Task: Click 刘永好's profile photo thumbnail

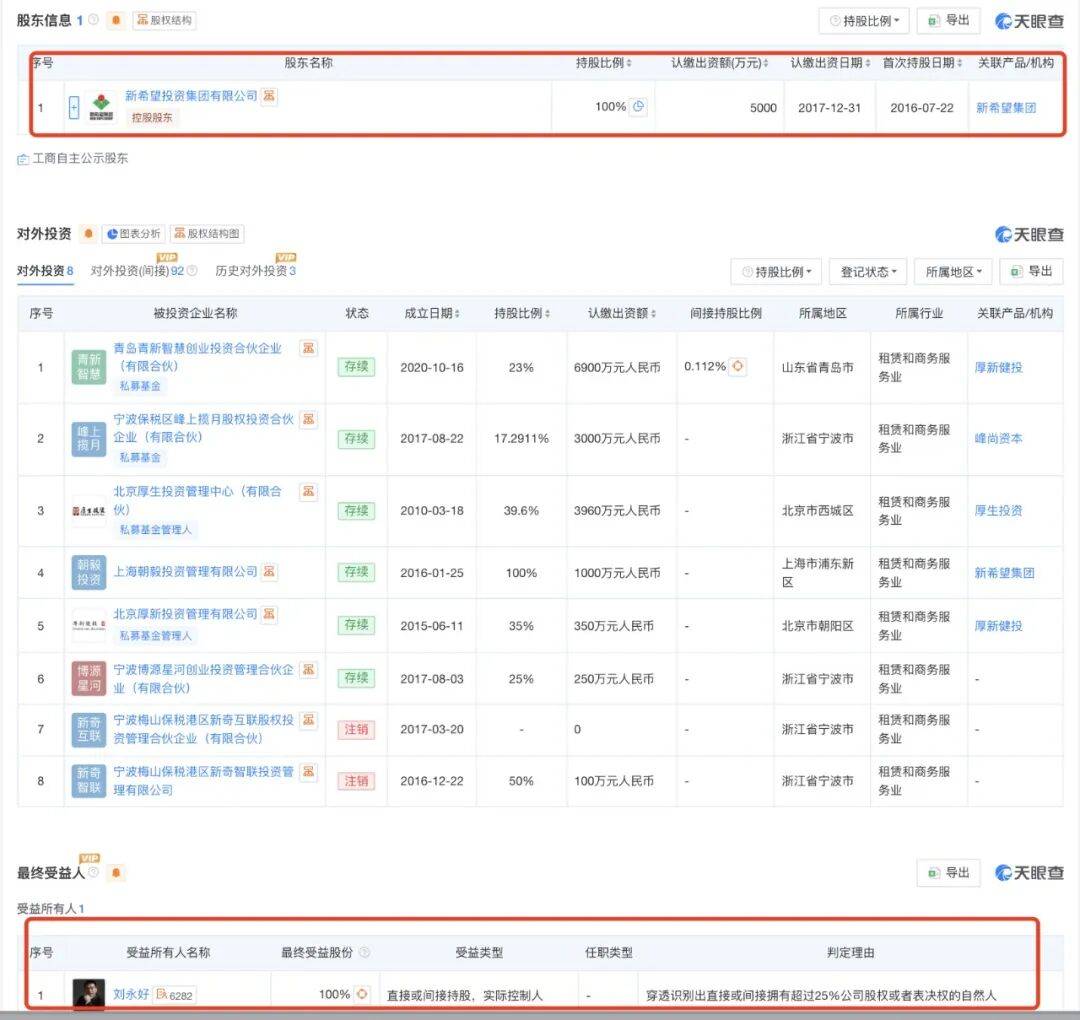Action: coord(88,994)
